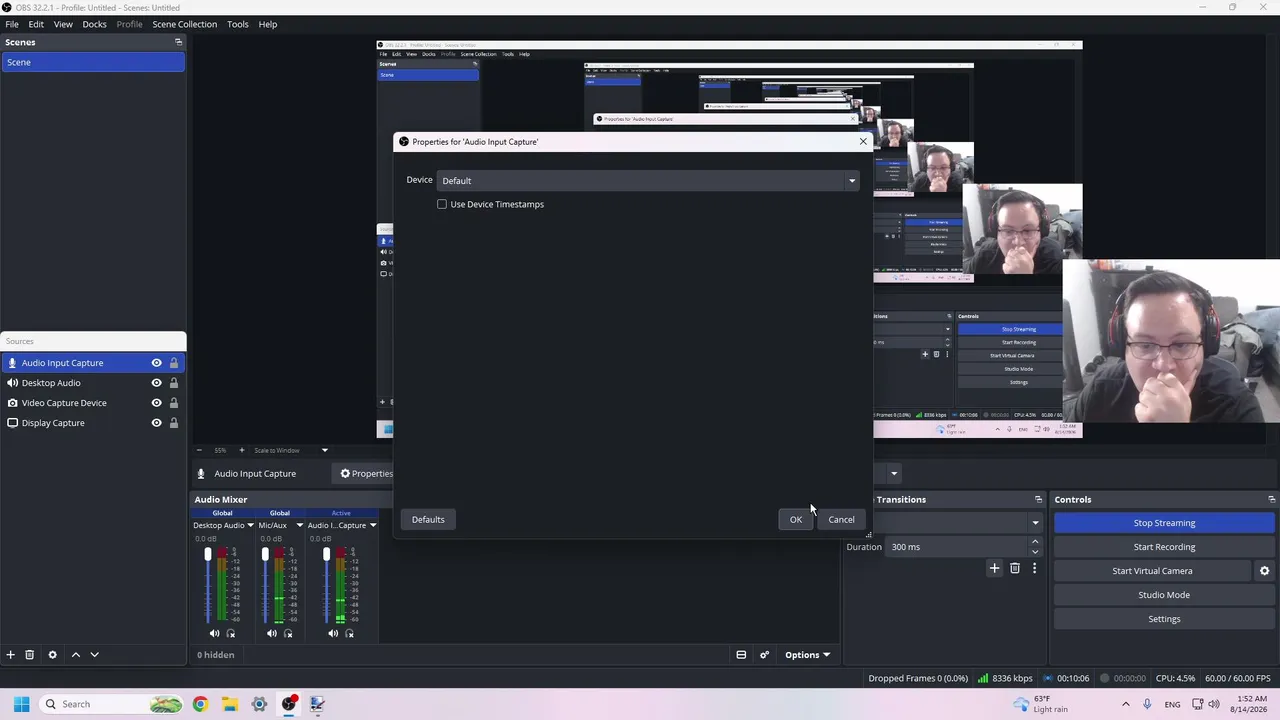Open the transition three-dot properties menu
This screenshot has width=1280, height=720.
(x=1034, y=569)
